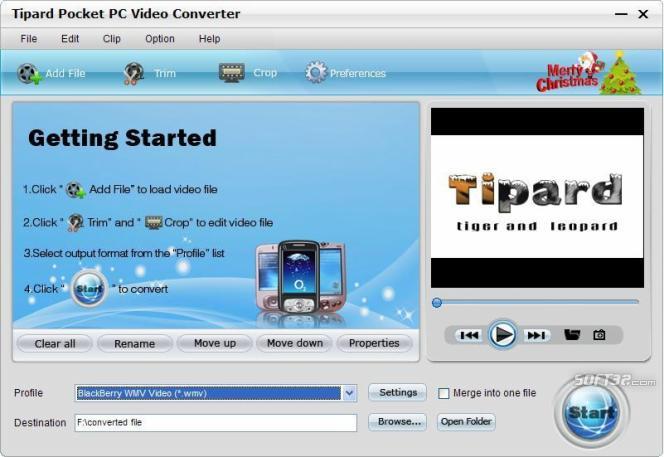
Task: Click the Tipard preview video area
Action: [x=537, y=197]
